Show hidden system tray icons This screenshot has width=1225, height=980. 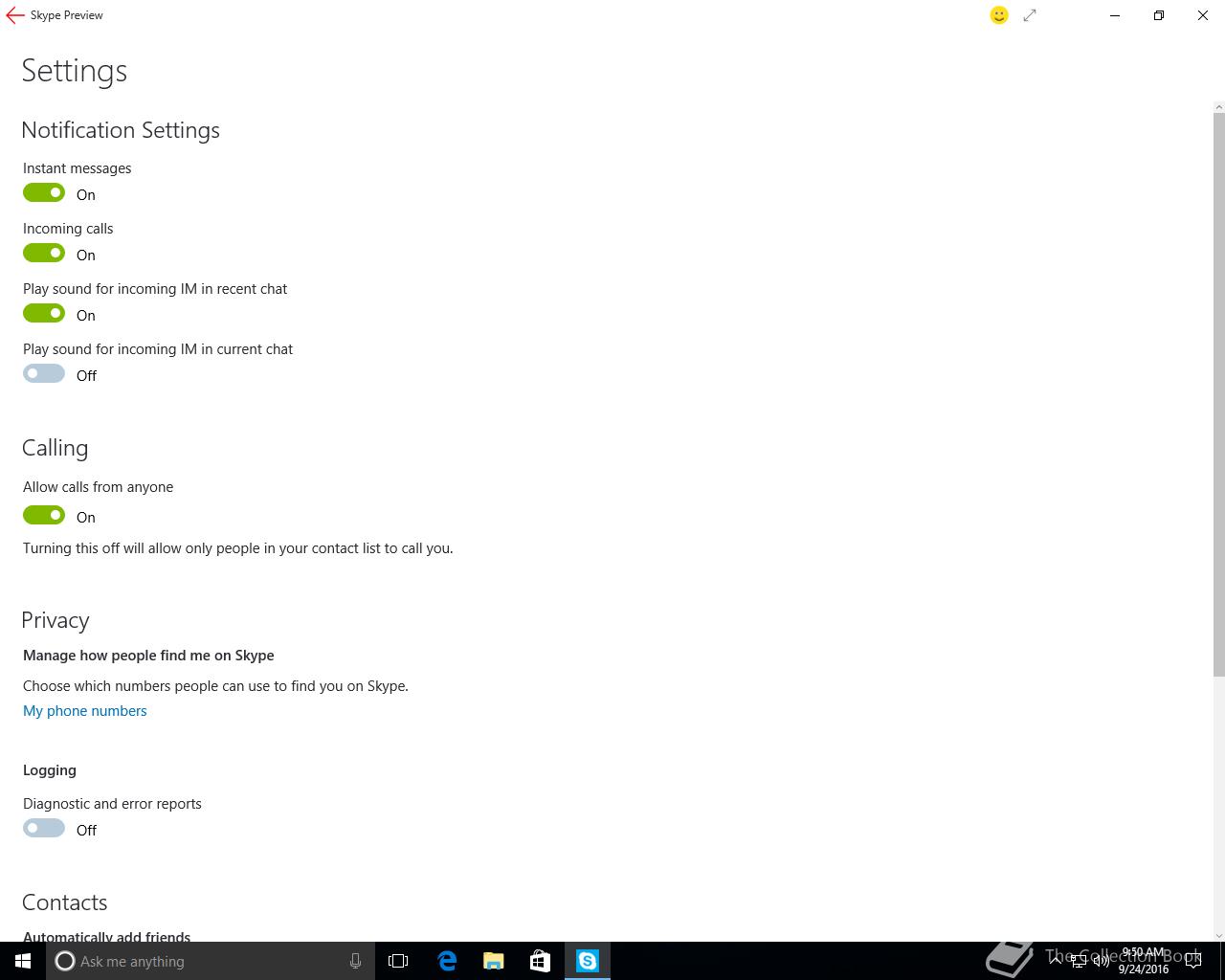[x=1056, y=961]
